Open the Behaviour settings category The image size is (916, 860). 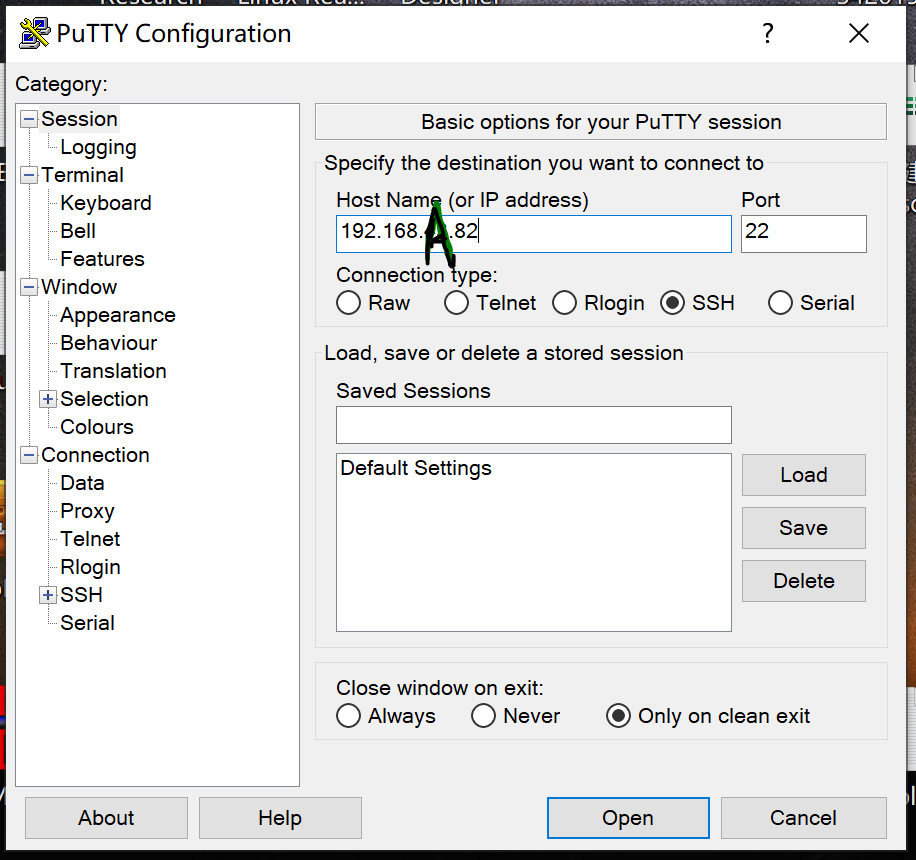[109, 343]
